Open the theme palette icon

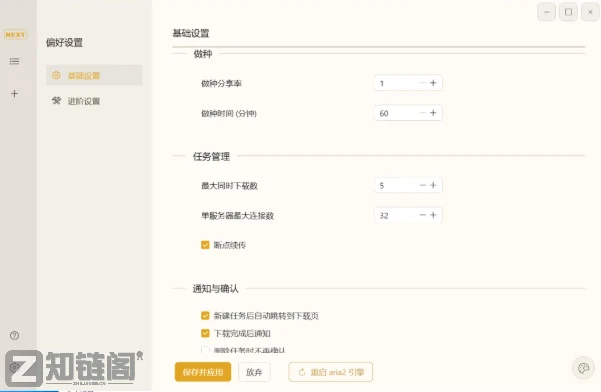(583, 369)
